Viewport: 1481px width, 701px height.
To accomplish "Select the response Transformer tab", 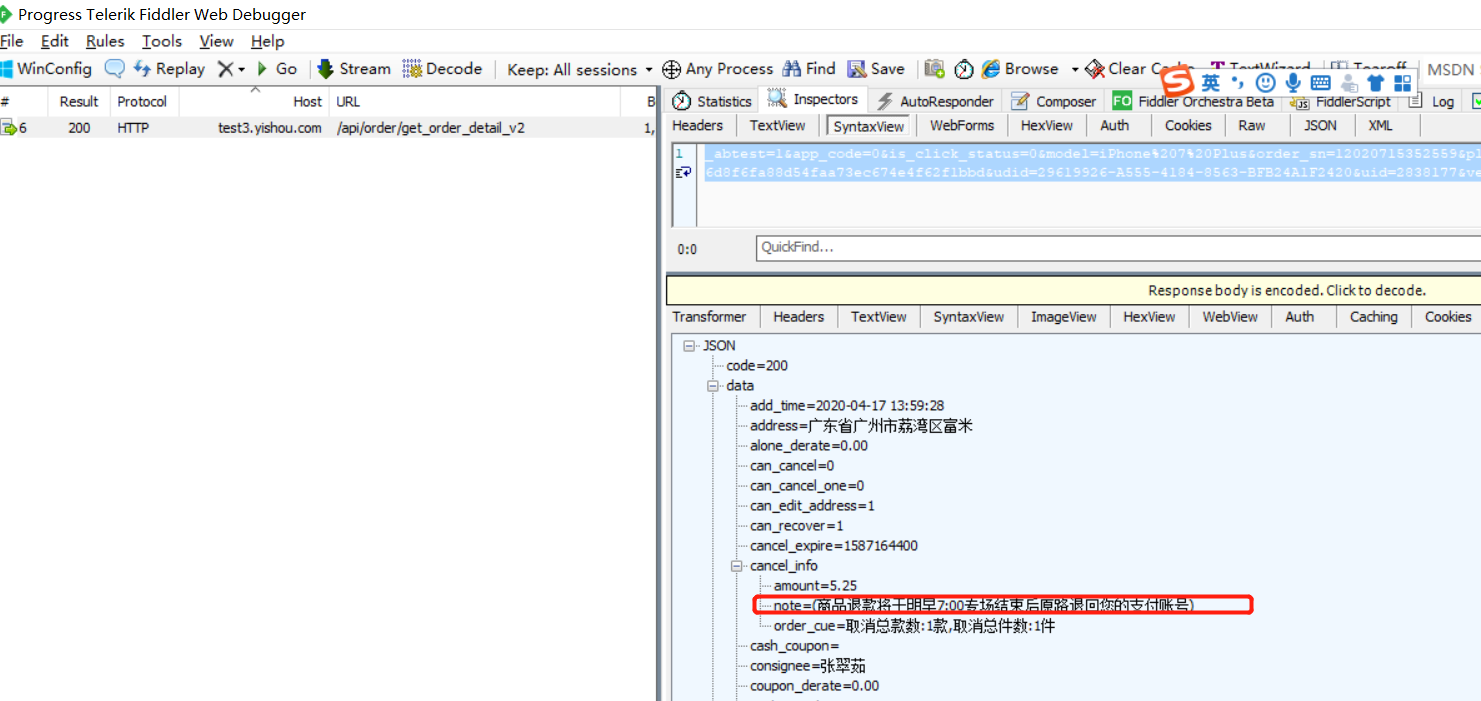I will point(709,317).
